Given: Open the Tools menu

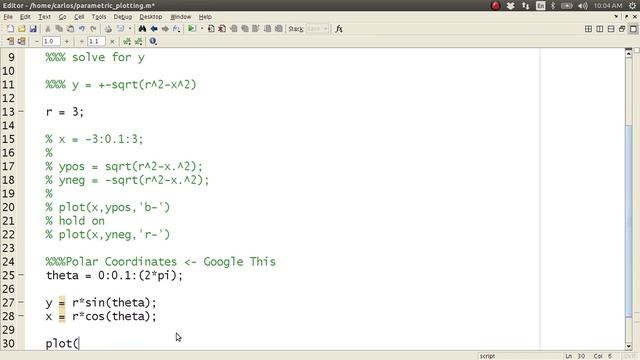Looking at the screenshot, I should (x=98, y=17).
